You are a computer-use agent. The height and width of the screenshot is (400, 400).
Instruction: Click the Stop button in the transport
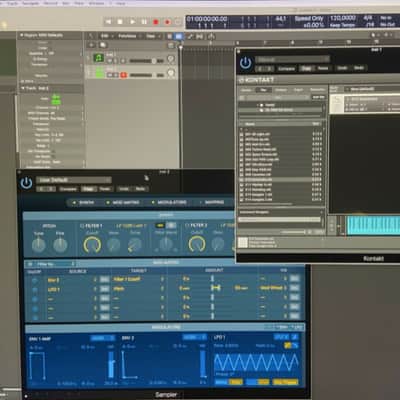(120, 22)
